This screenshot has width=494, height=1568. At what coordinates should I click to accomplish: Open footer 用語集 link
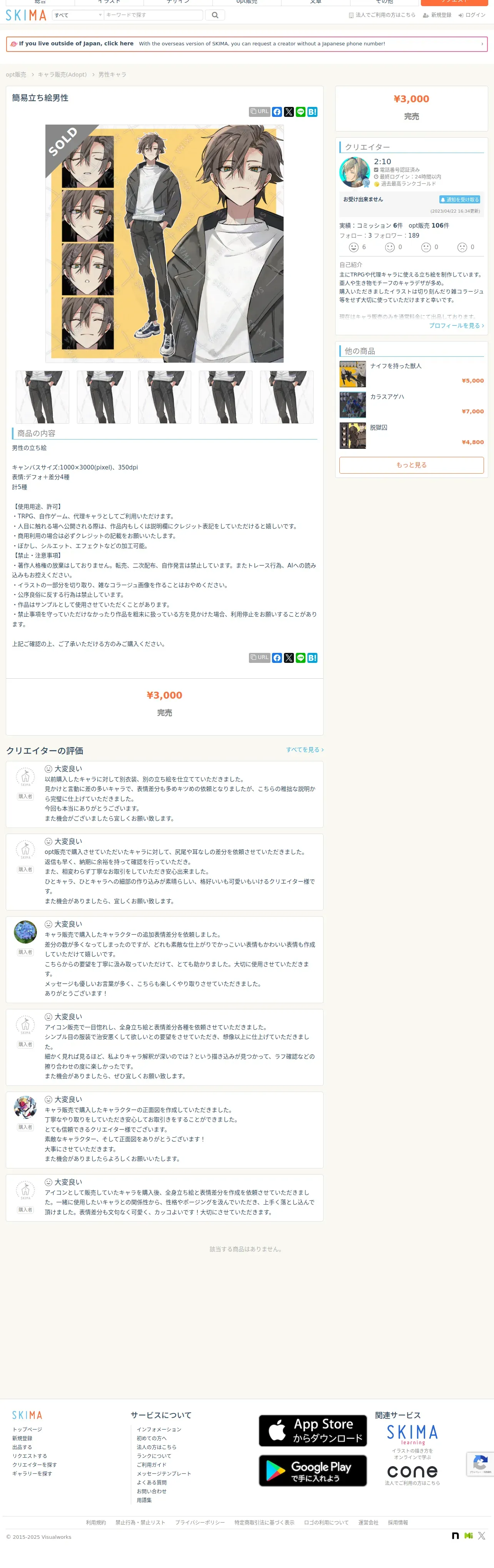(144, 1500)
